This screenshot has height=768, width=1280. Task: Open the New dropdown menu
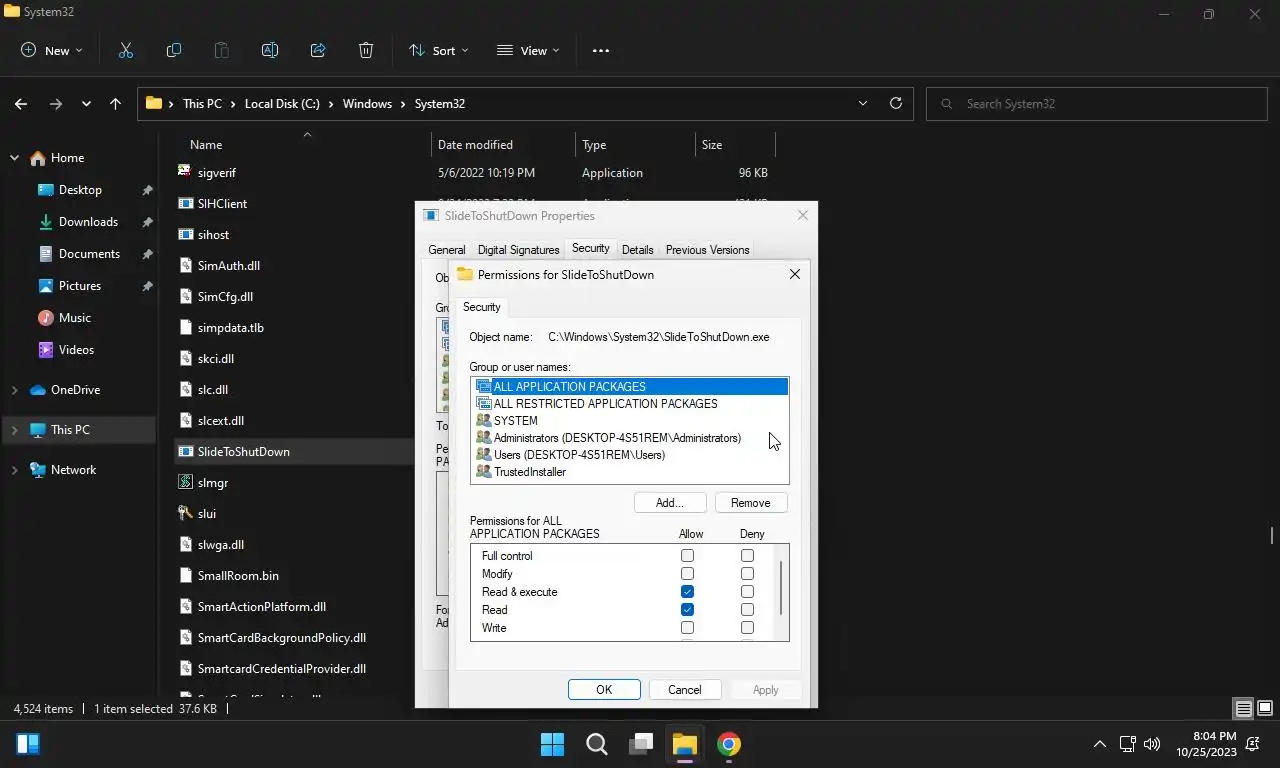(x=52, y=50)
